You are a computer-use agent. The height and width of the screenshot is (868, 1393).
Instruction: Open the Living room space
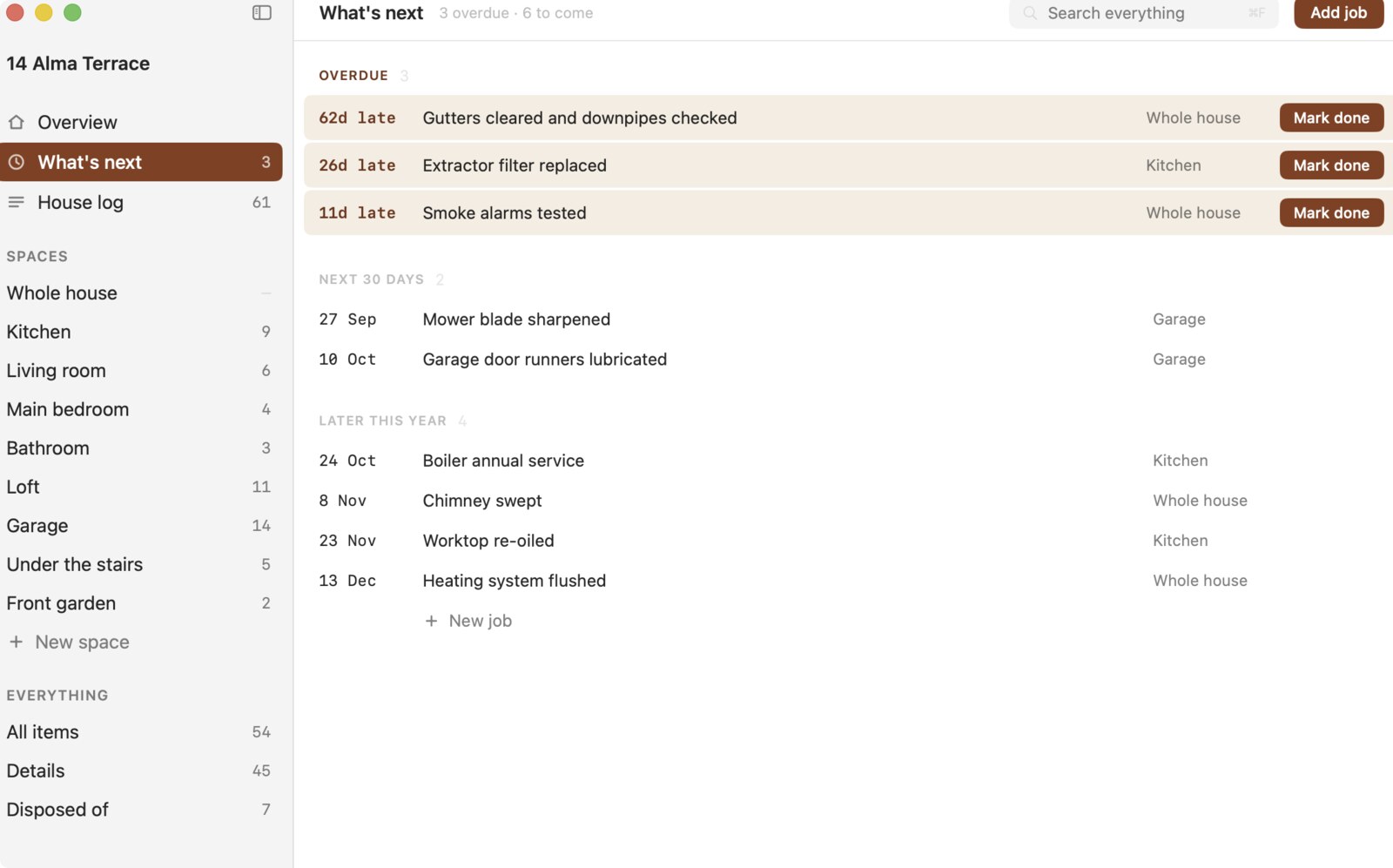[x=141, y=370]
